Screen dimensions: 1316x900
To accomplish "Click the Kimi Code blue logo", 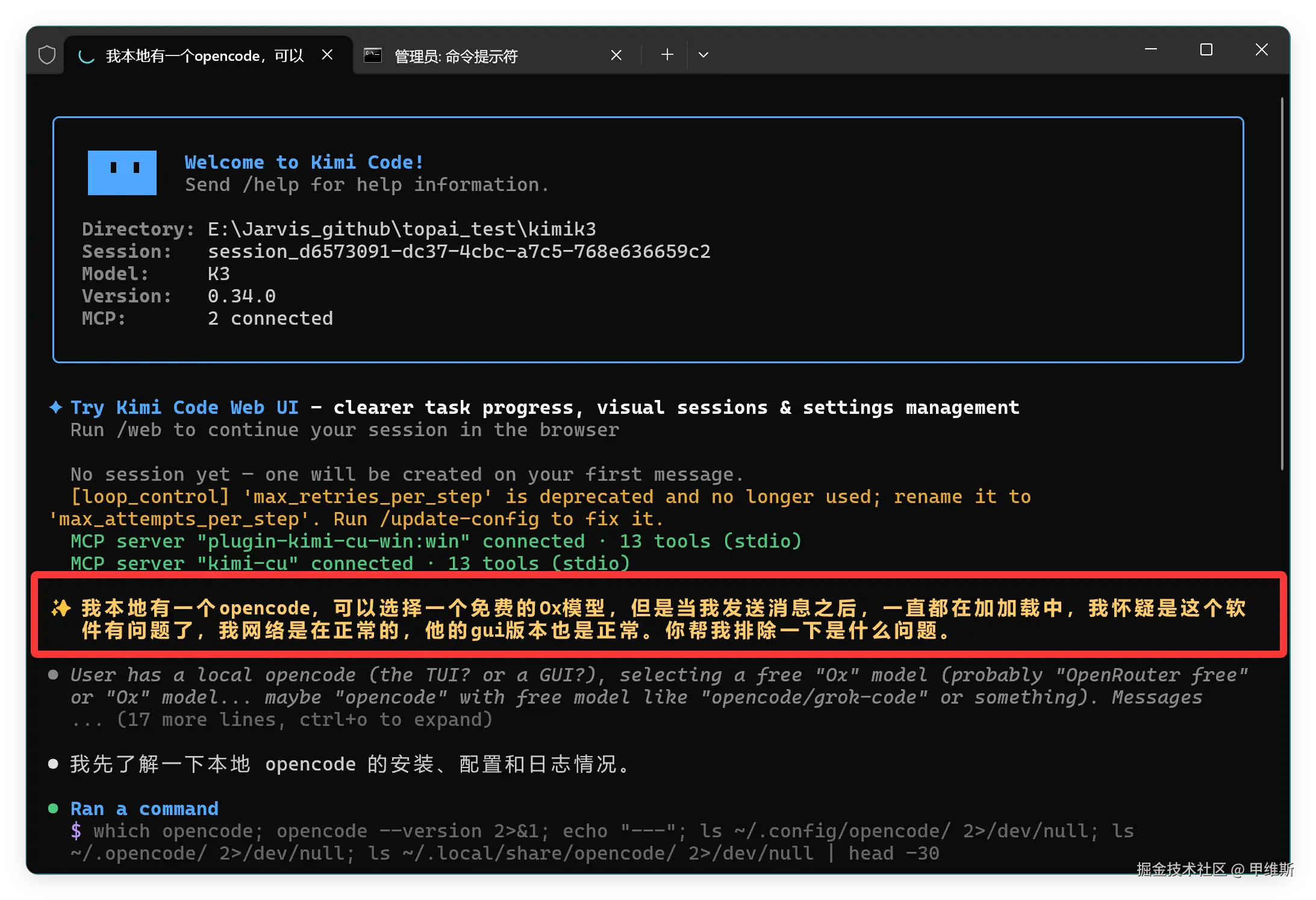I will [x=122, y=173].
